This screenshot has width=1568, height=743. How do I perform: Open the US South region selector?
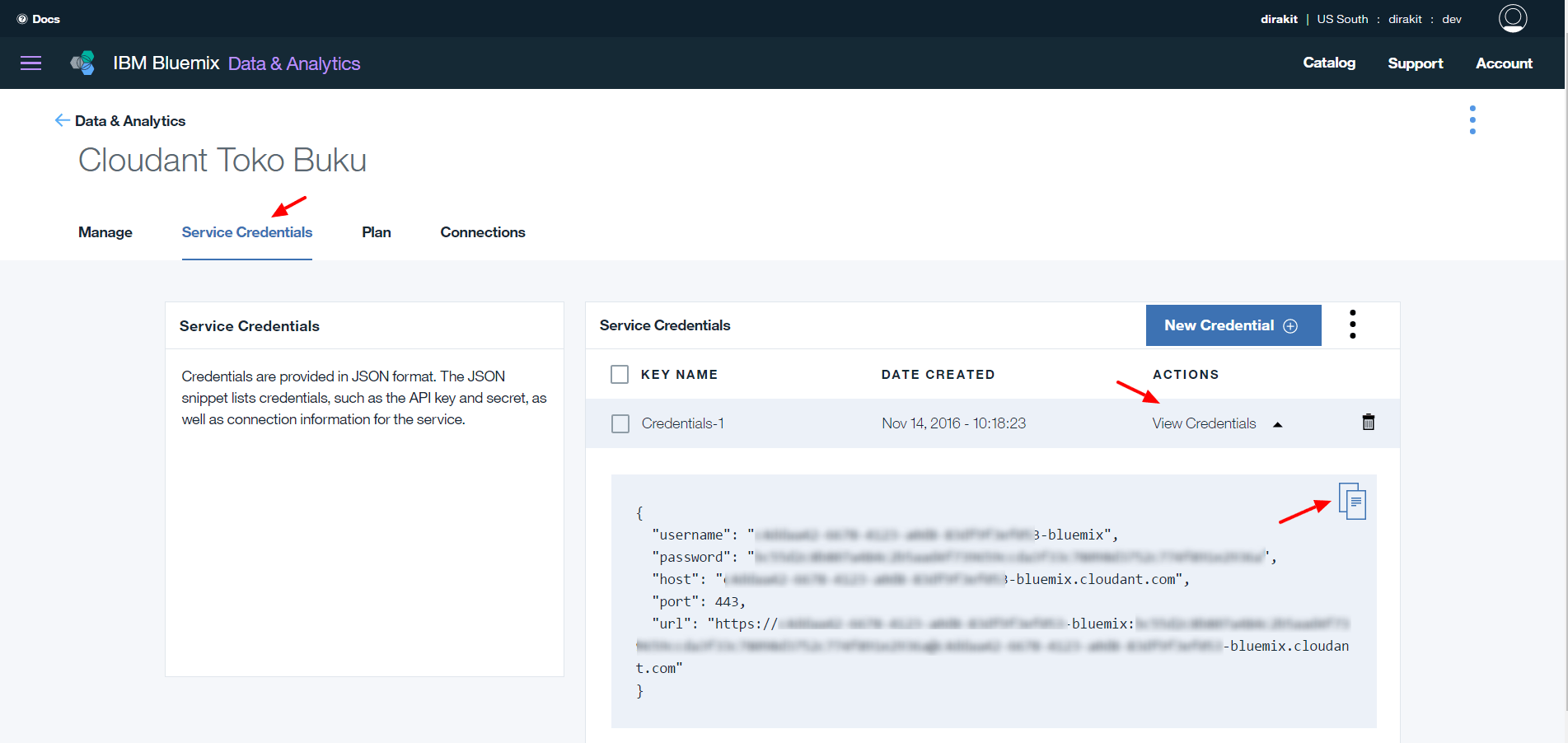coord(1342,19)
